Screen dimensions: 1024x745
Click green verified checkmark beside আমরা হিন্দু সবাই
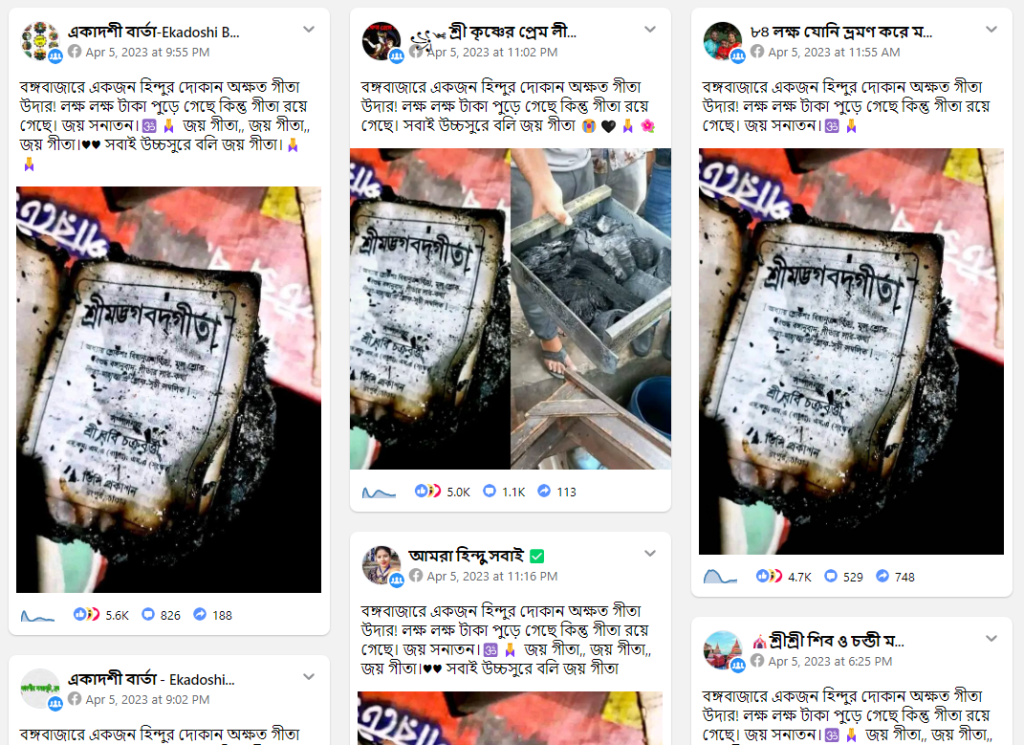tap(537, 556)
